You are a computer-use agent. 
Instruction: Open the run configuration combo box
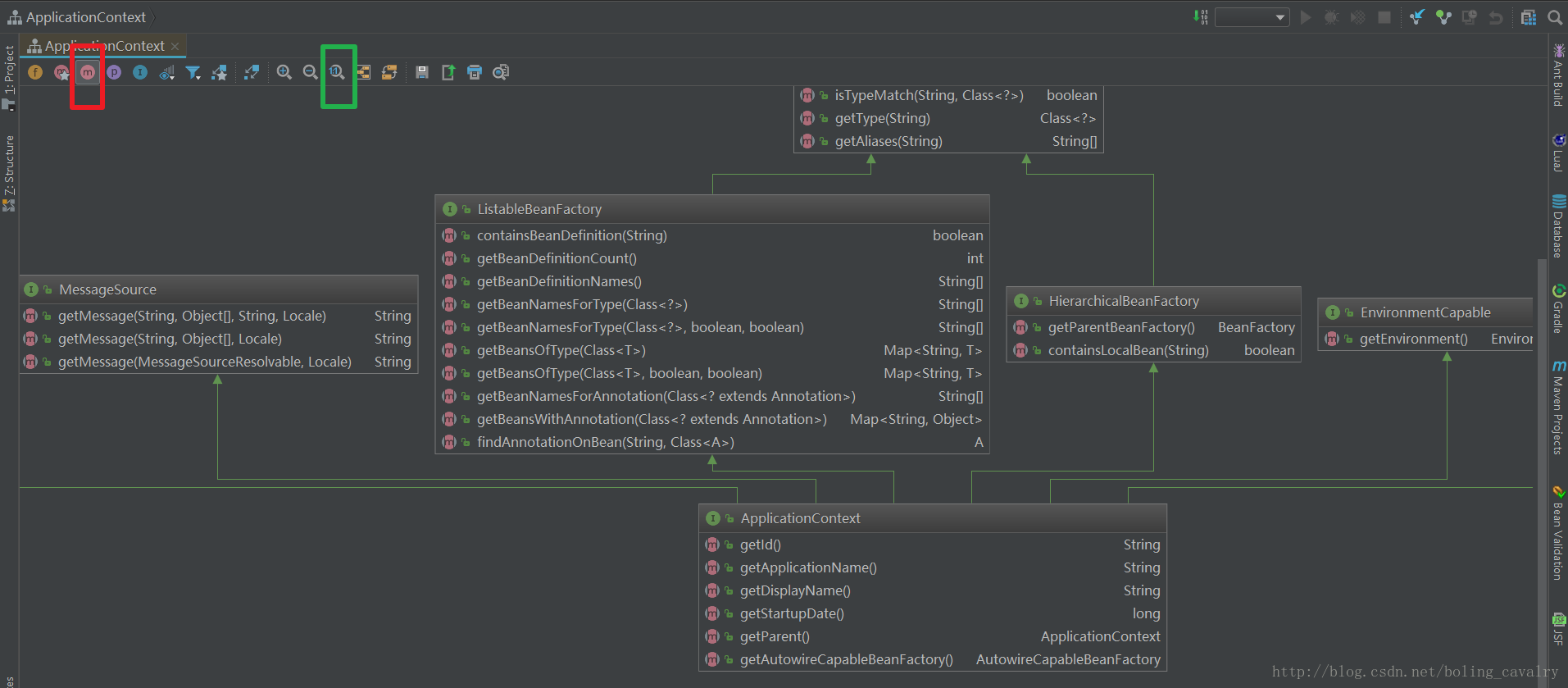click(x=1252, y=17)
